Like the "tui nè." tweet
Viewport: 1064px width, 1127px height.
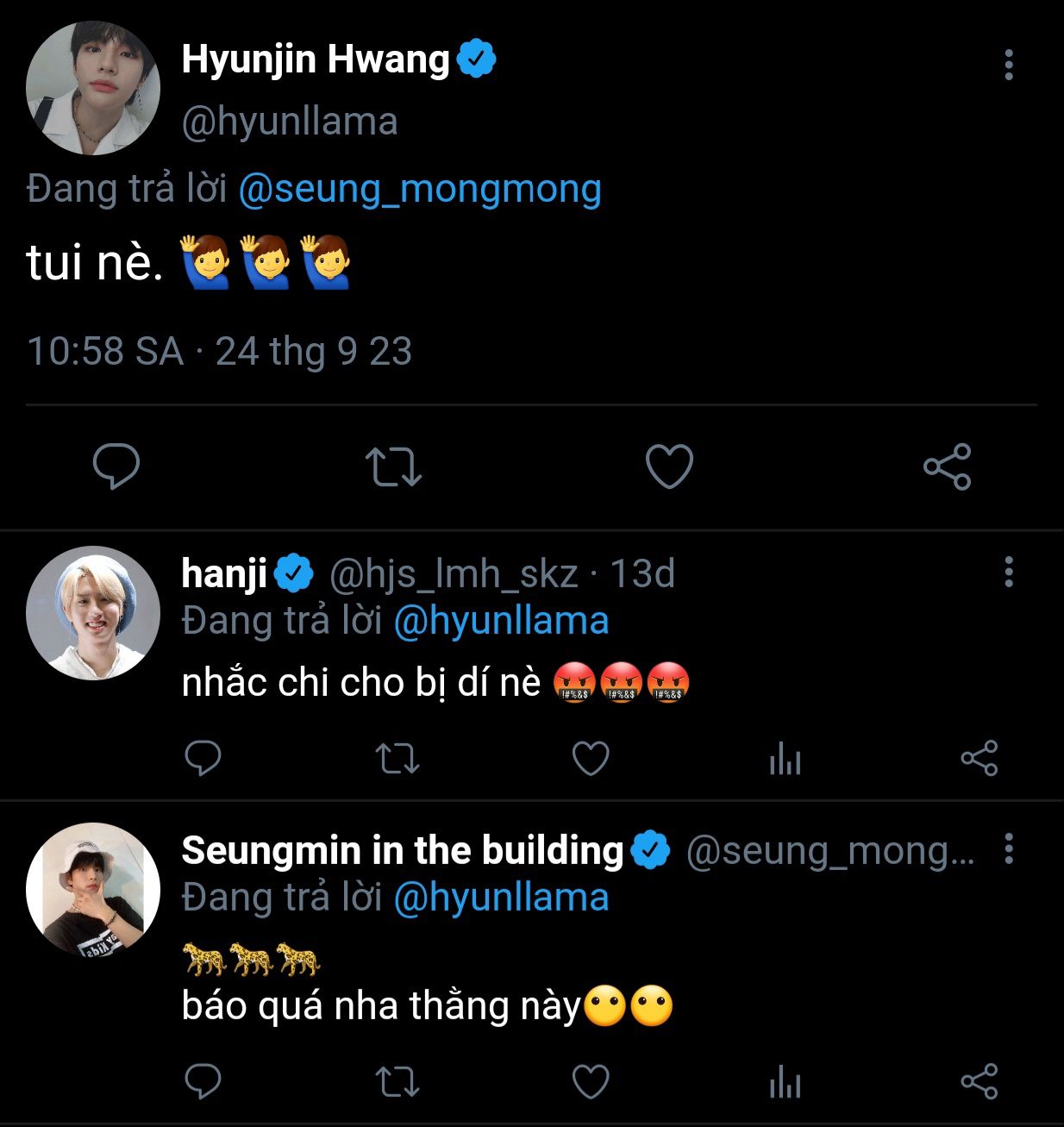669,466
